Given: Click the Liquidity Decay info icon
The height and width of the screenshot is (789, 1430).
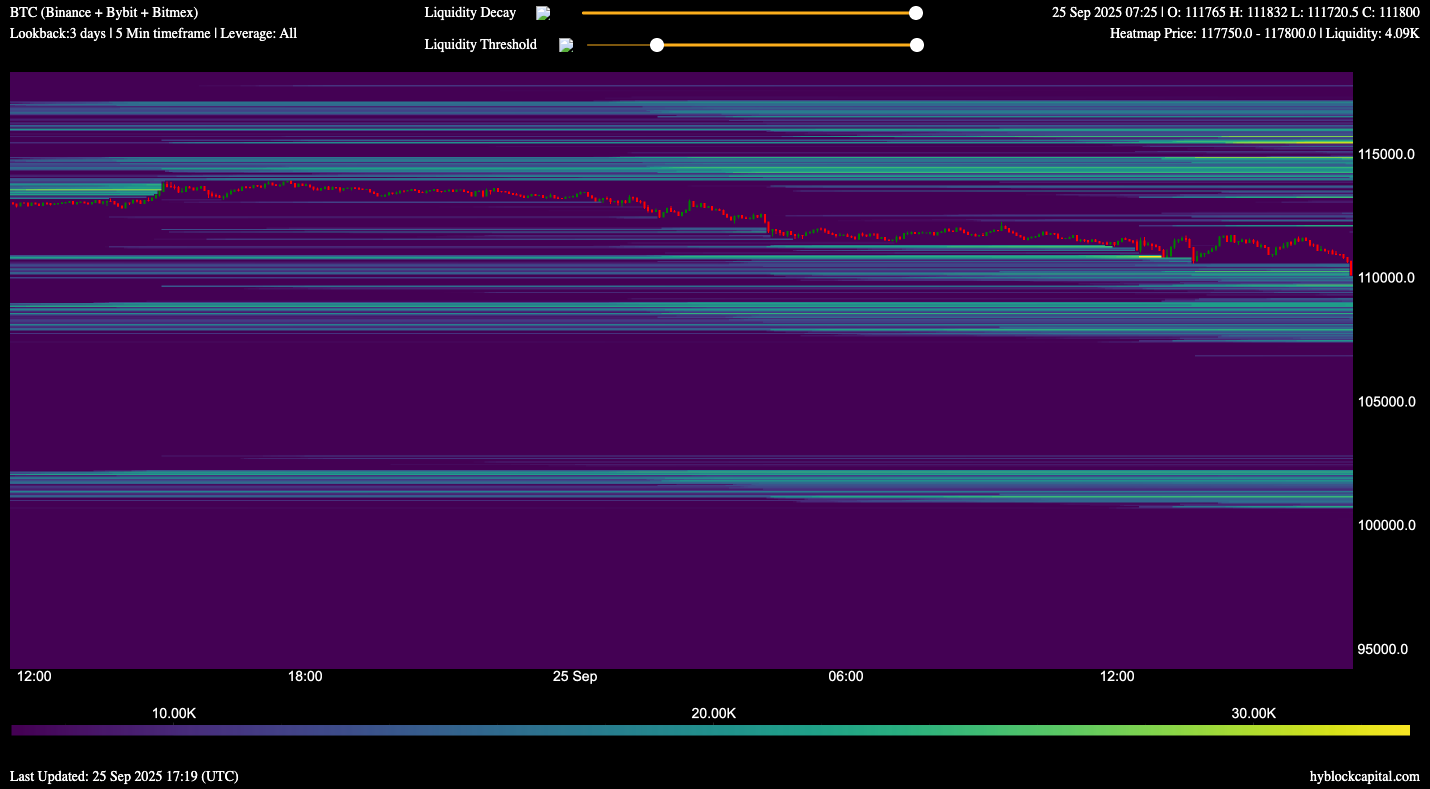Looking at the screenshot, I should tap(542, 13).
